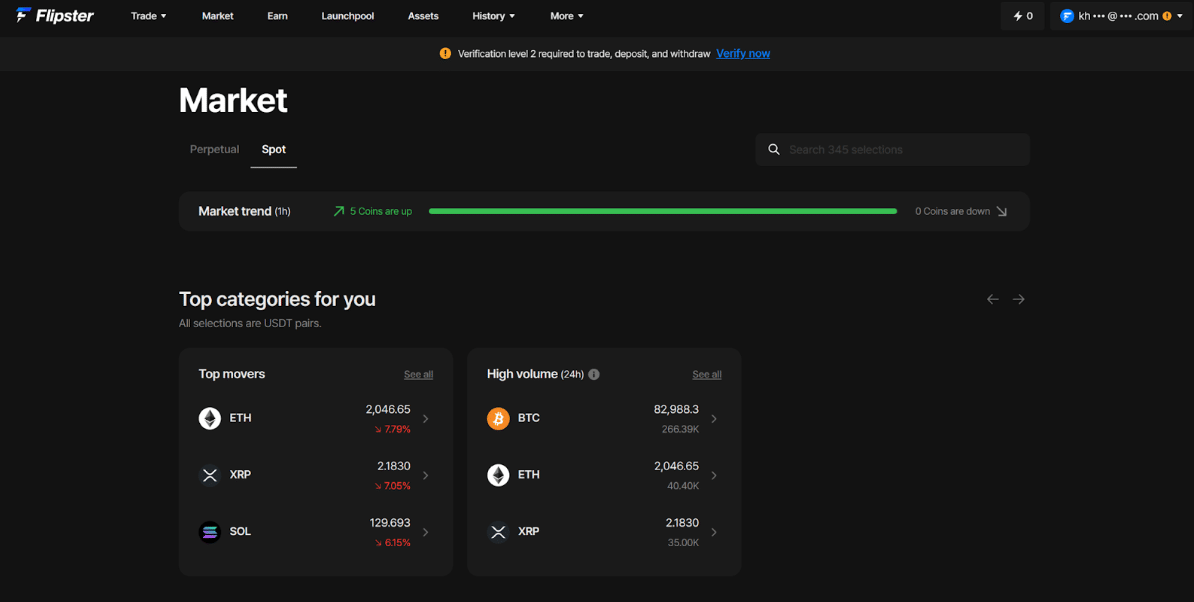
Task: Select the Spot tab
Action: 273,149
